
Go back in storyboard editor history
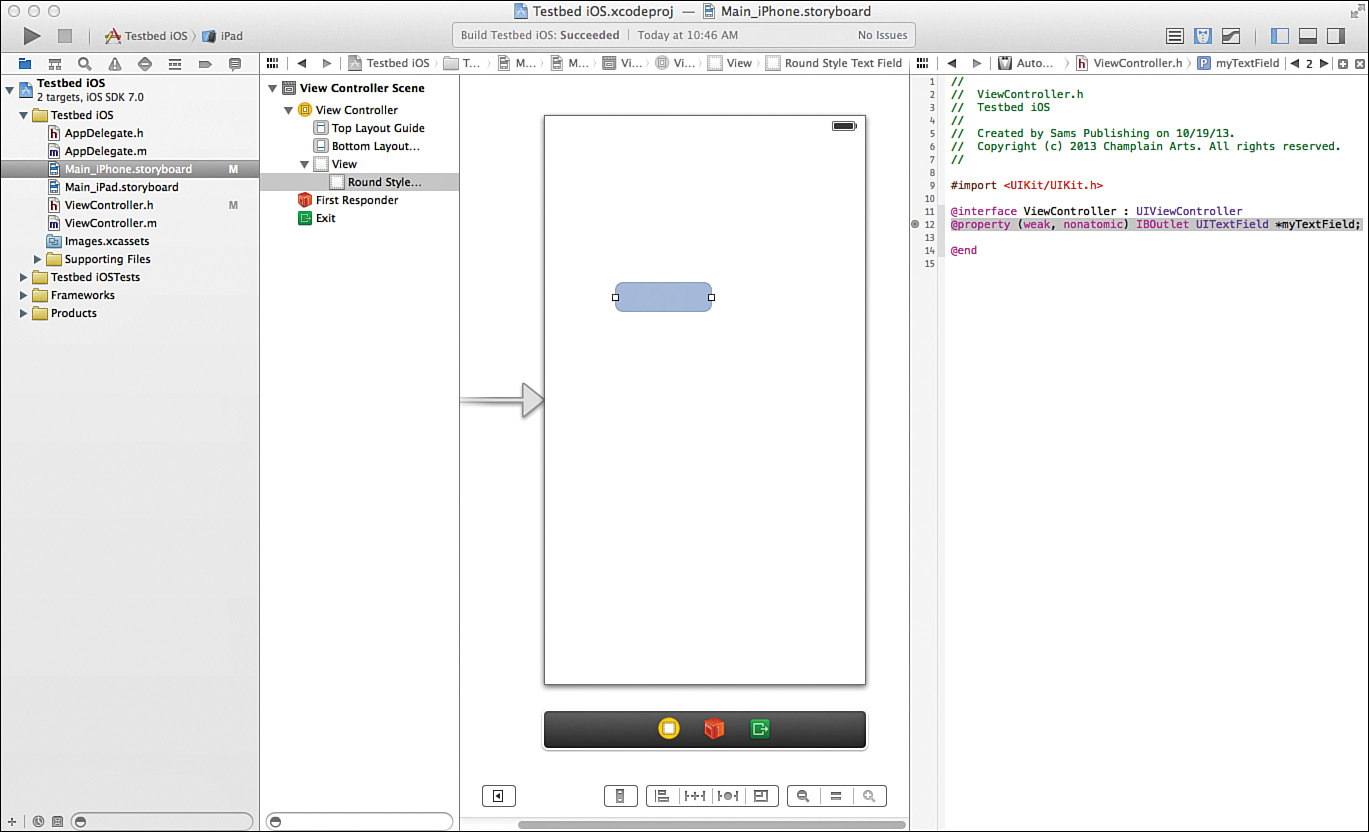302,63
